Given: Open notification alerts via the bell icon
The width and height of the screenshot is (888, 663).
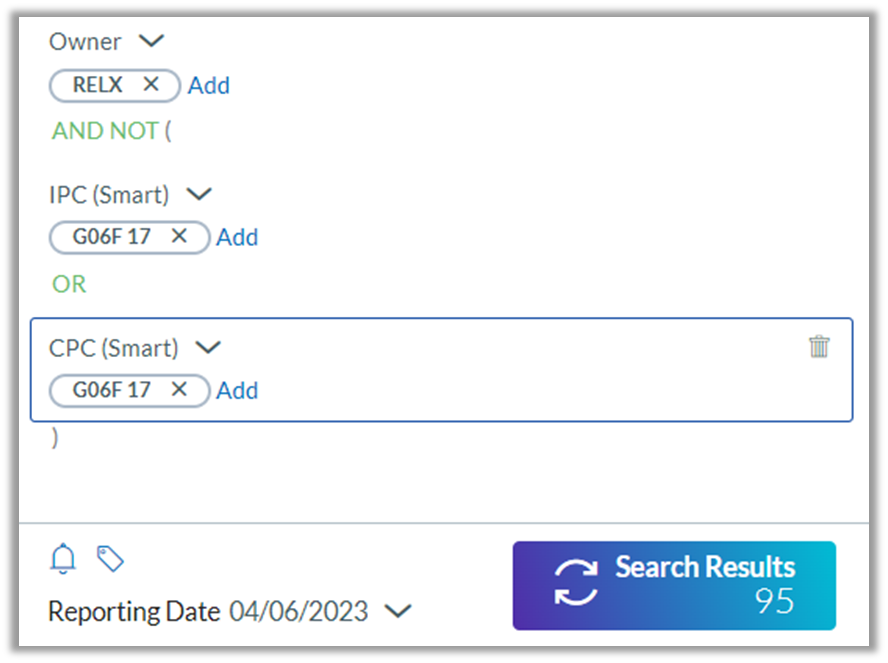Looking at the screenshot, I should point(62,559).
